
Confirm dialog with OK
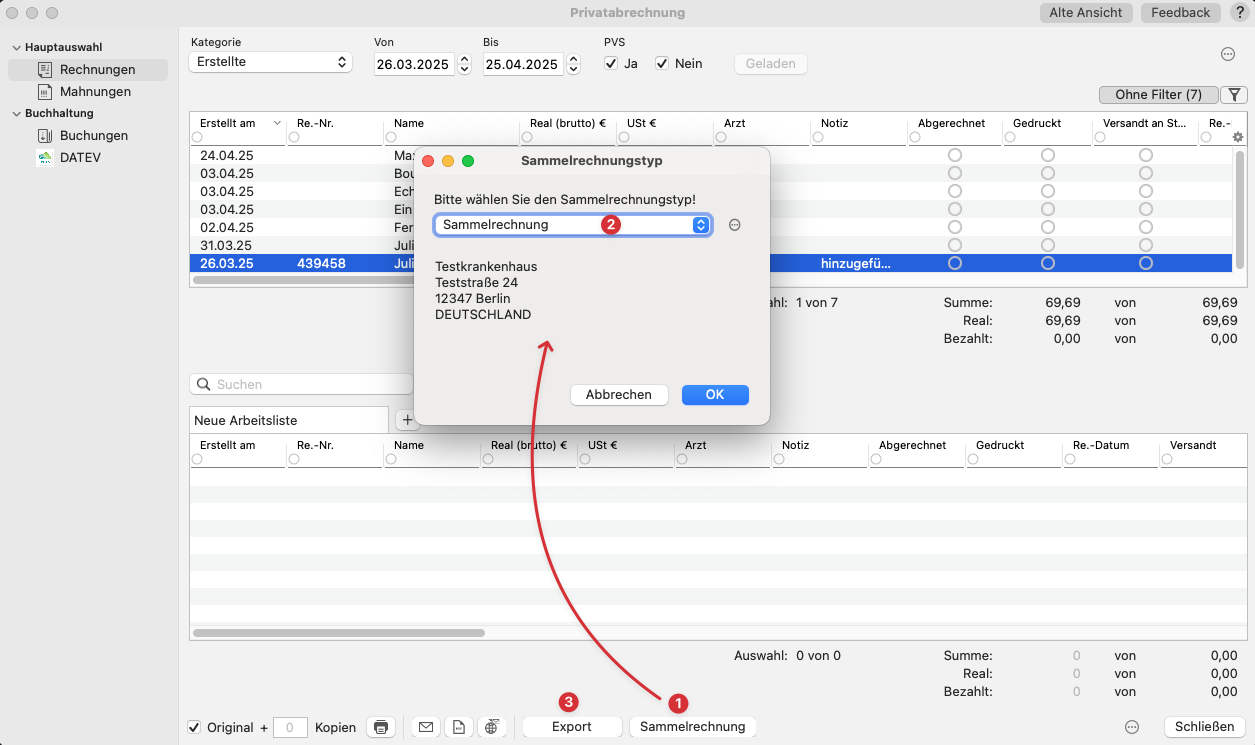pos(715,395)
